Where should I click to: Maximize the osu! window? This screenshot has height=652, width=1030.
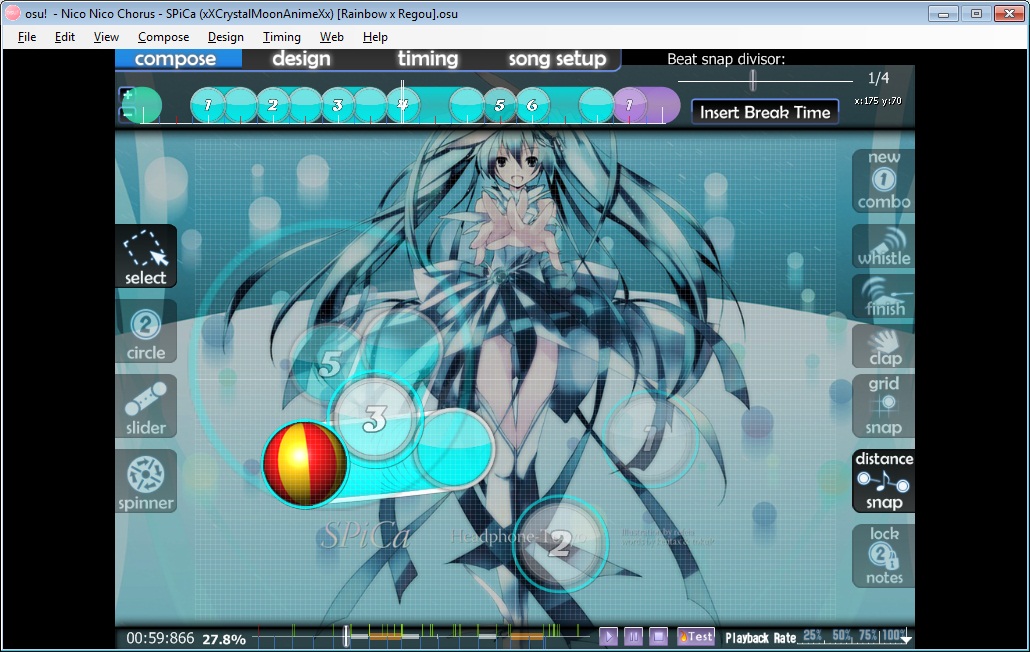tap(976, 13)
